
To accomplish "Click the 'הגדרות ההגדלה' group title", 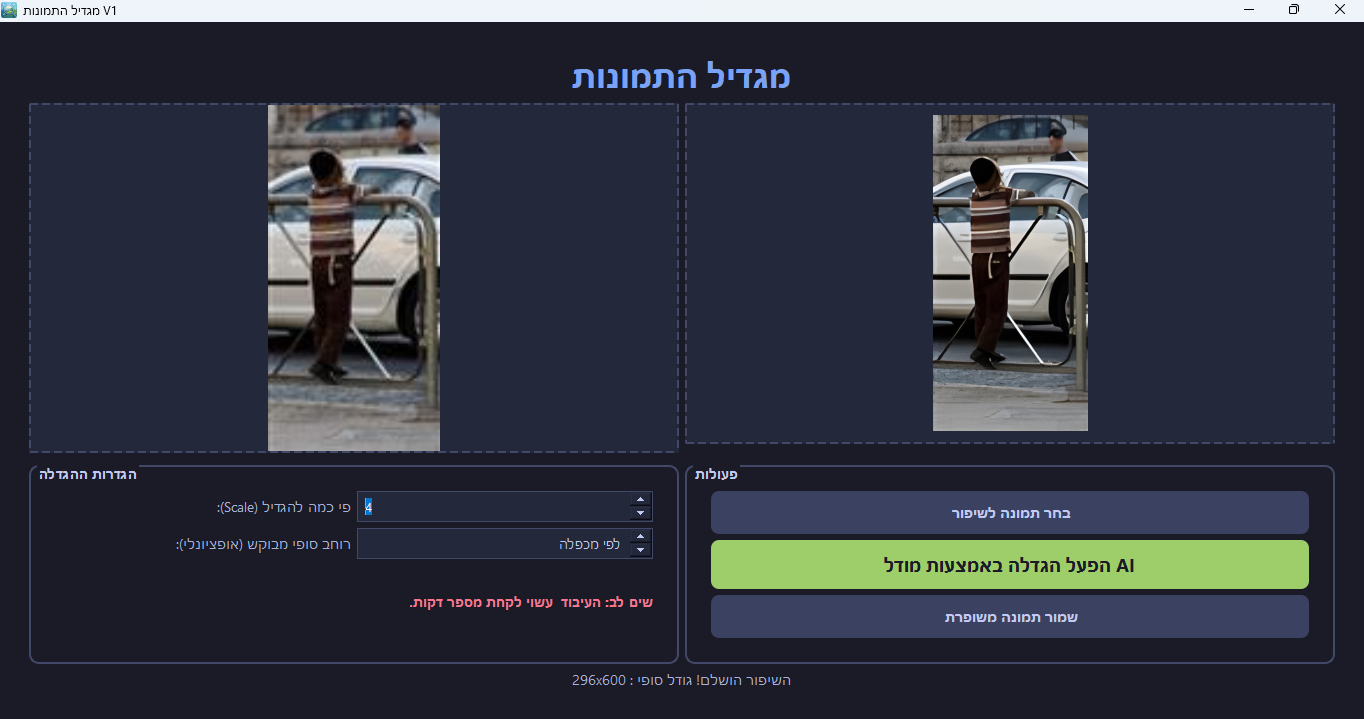I will [x=88, y=474].
